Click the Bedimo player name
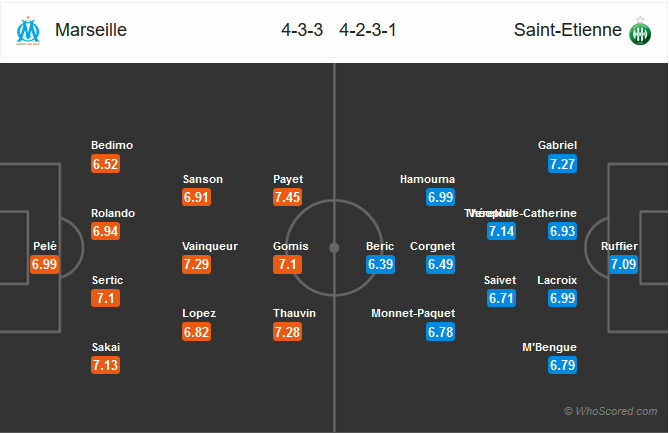The width and height of the screenshot is (669, 433). click(112, 145)
